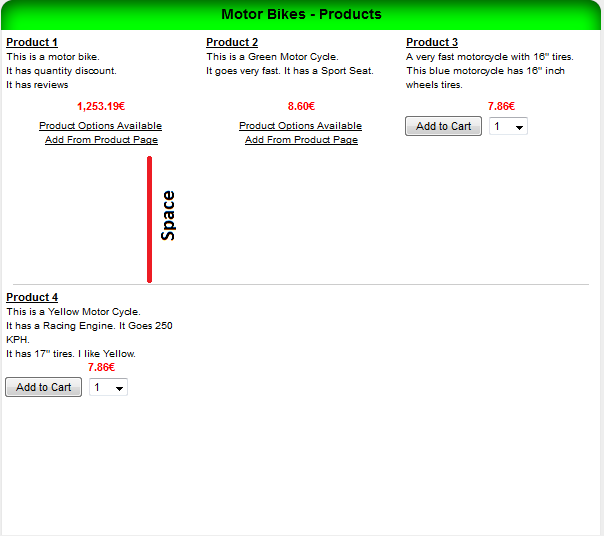This screenshot has width=604, height=536.
Task: Expand the quantity dropdown for Product 3
Action: click(508, 127)
